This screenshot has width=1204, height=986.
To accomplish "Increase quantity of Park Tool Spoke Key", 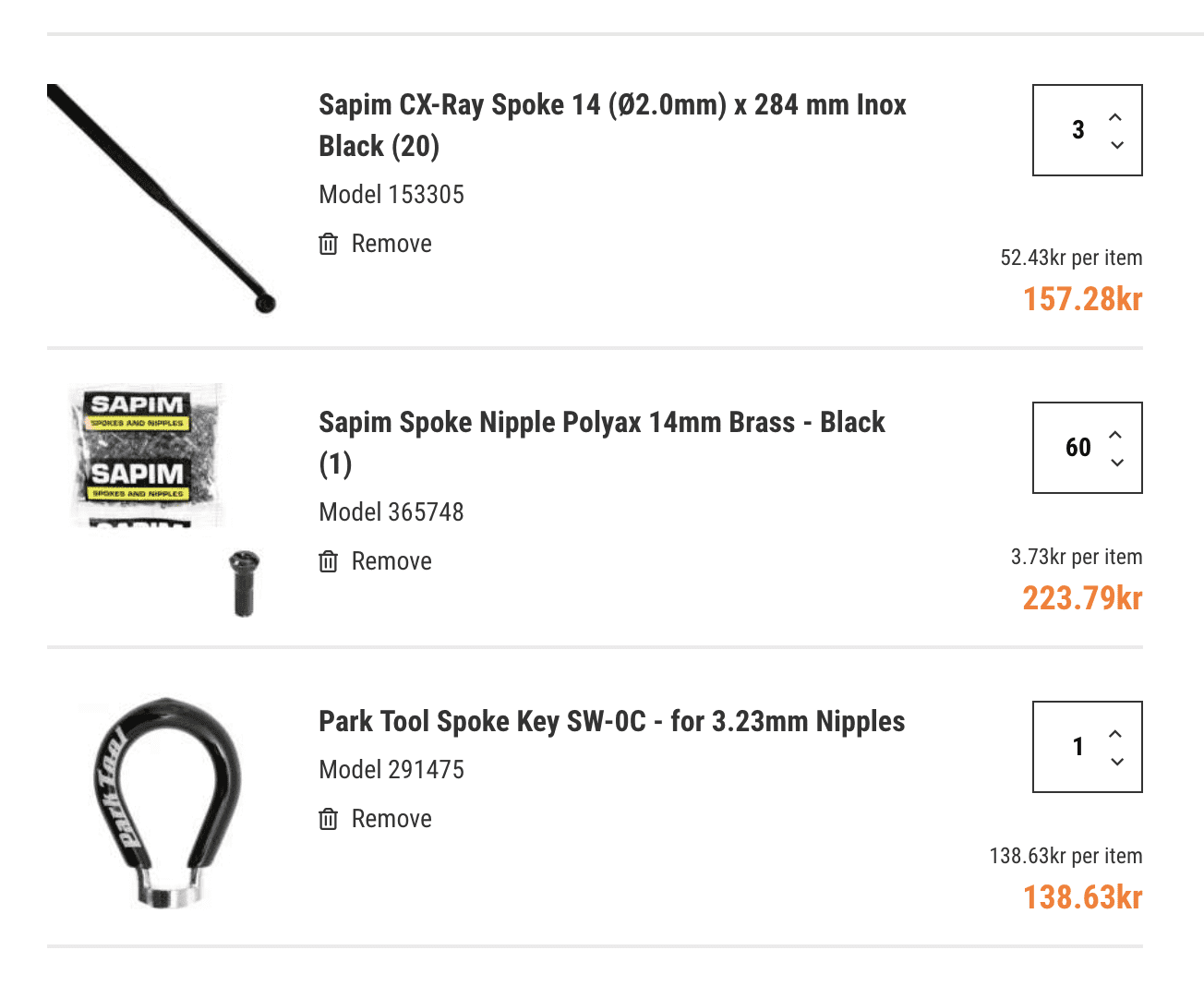I will [1116, 734].
